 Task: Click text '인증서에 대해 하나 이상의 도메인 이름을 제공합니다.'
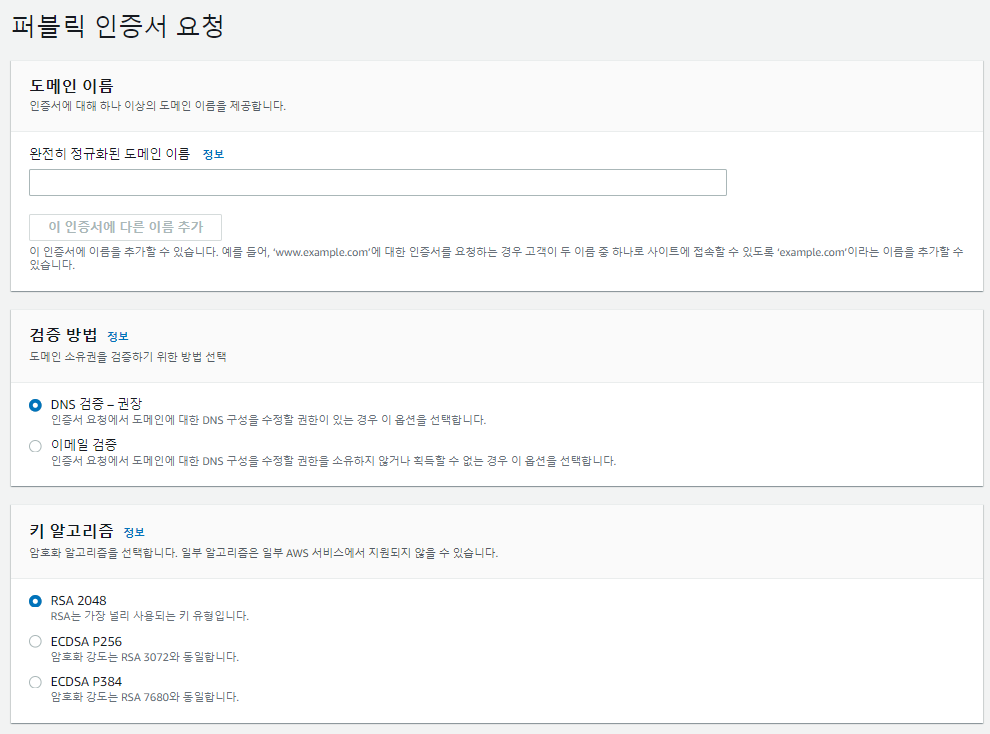[158, 106]
